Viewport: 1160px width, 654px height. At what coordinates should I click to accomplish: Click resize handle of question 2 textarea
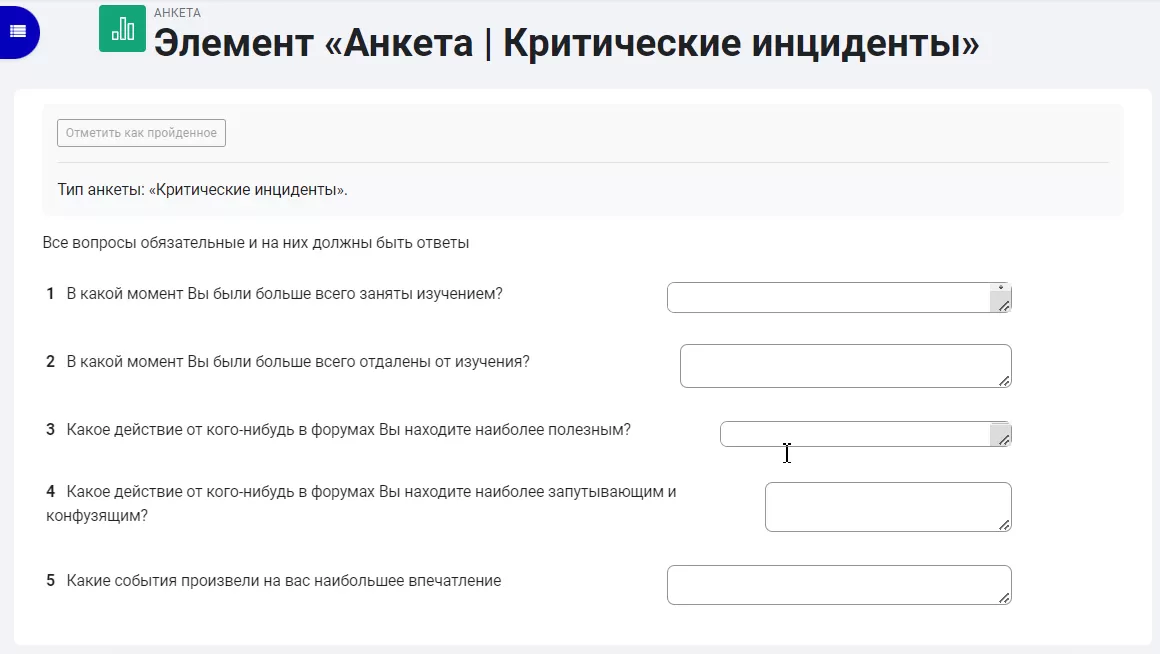tap(1004, 381)
